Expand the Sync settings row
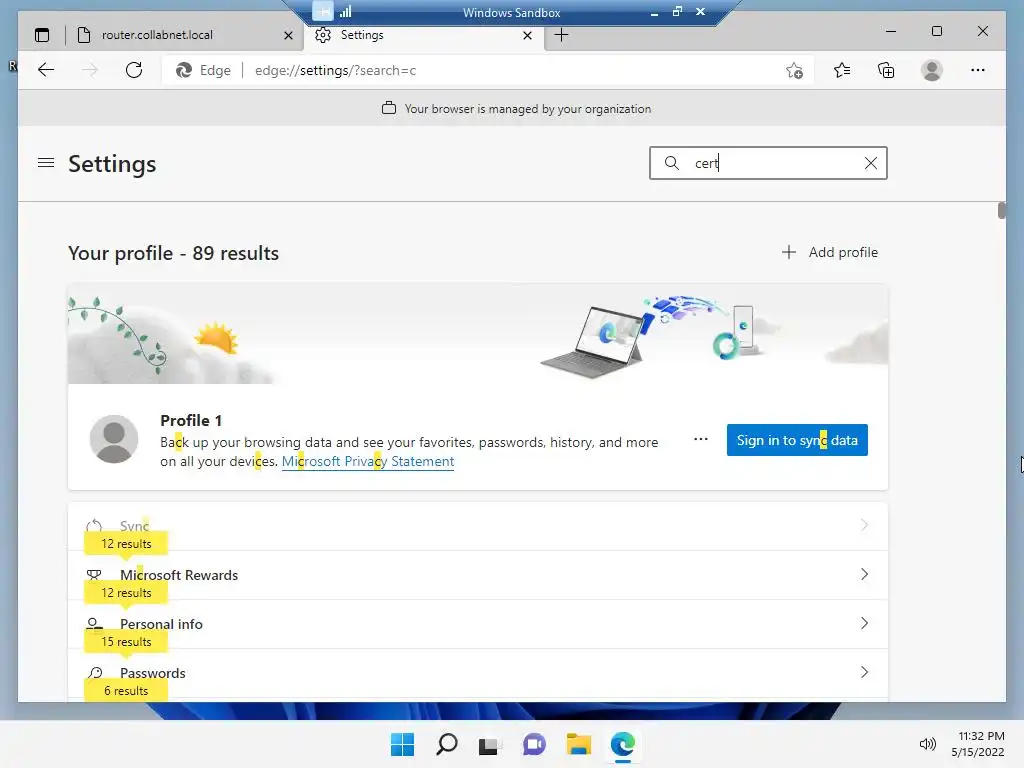 tap(478, 526)
